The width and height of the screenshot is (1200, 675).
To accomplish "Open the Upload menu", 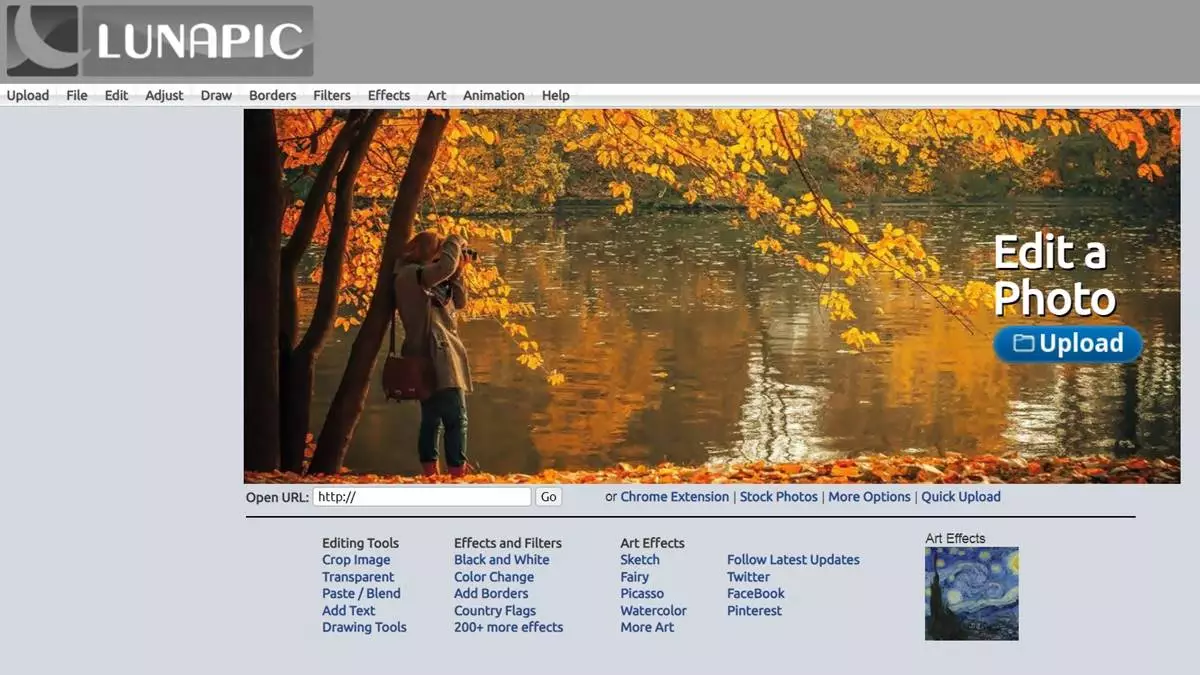I will click(x=28, y=96).
